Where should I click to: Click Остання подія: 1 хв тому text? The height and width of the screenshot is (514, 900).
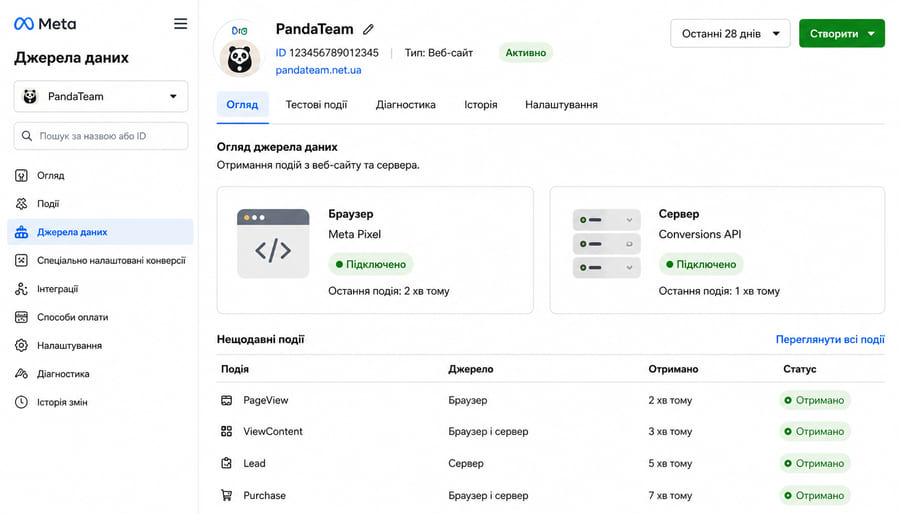point(719,291)
